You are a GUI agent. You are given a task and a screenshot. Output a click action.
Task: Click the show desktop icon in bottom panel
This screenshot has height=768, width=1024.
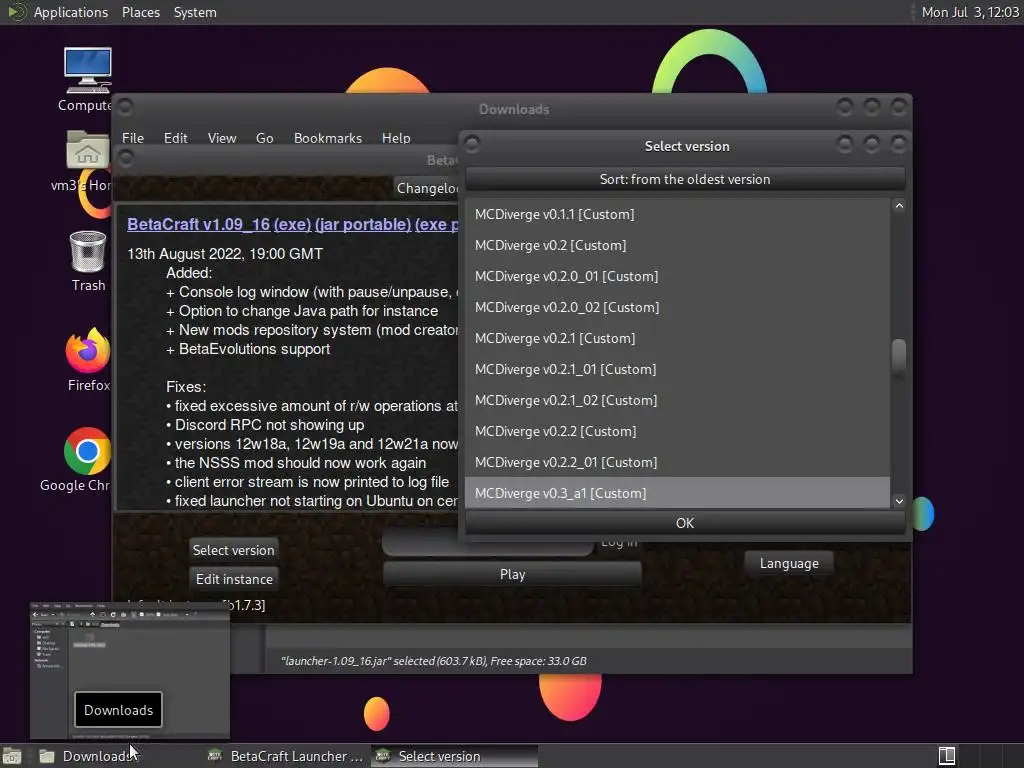12,756
